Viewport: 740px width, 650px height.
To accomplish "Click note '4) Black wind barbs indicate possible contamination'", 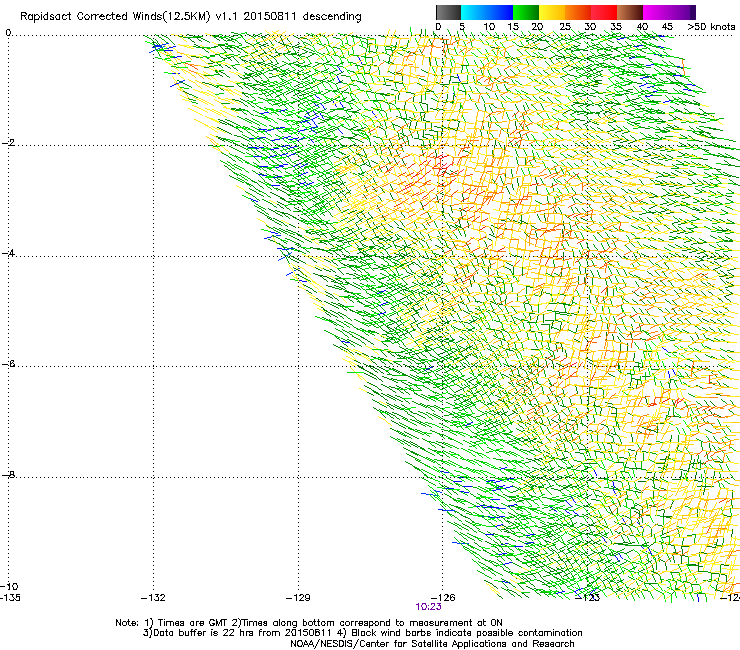I will tap(459, 633).
